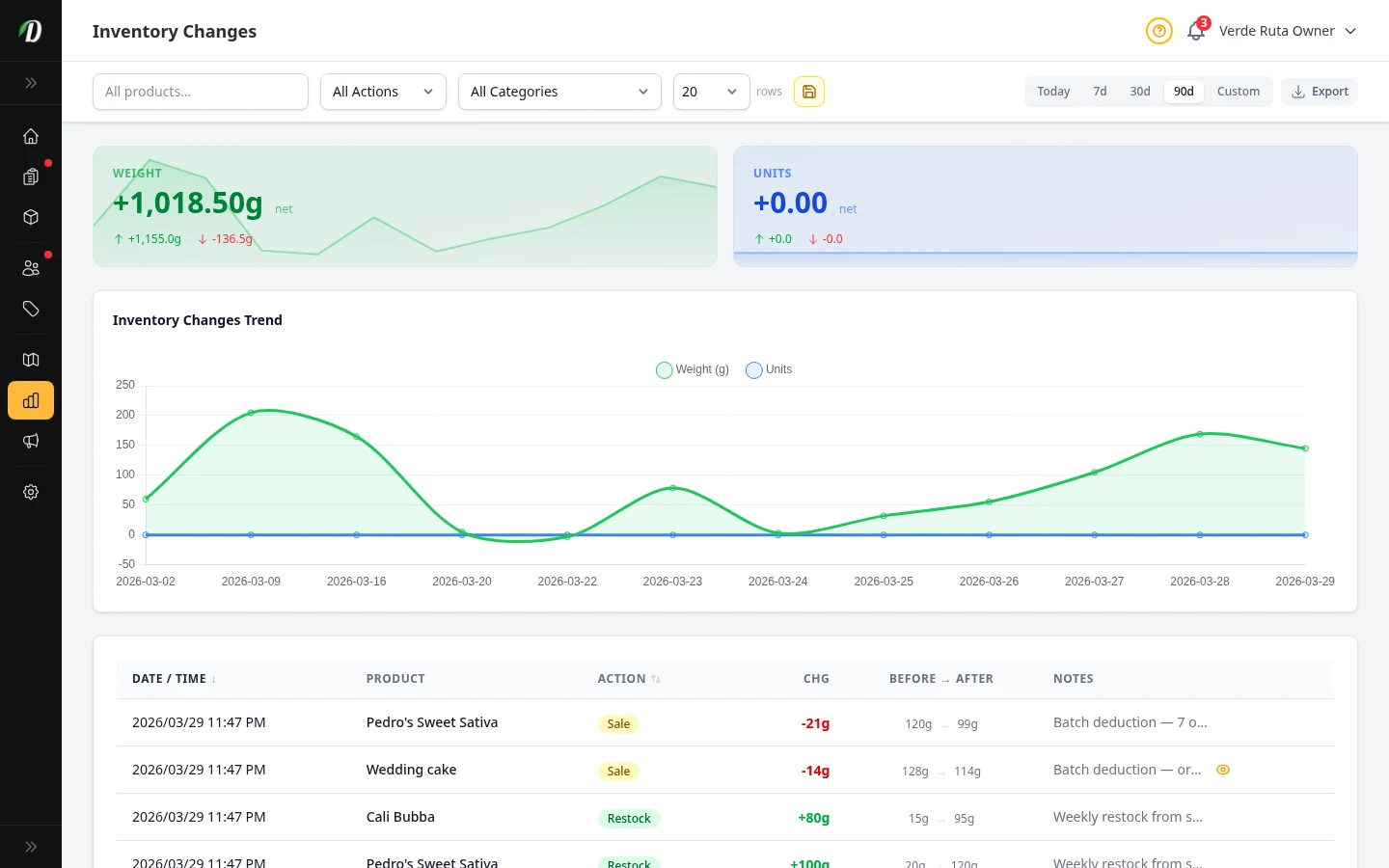Toggle the Weight (g) series in the legend

[x=692, y=369]
